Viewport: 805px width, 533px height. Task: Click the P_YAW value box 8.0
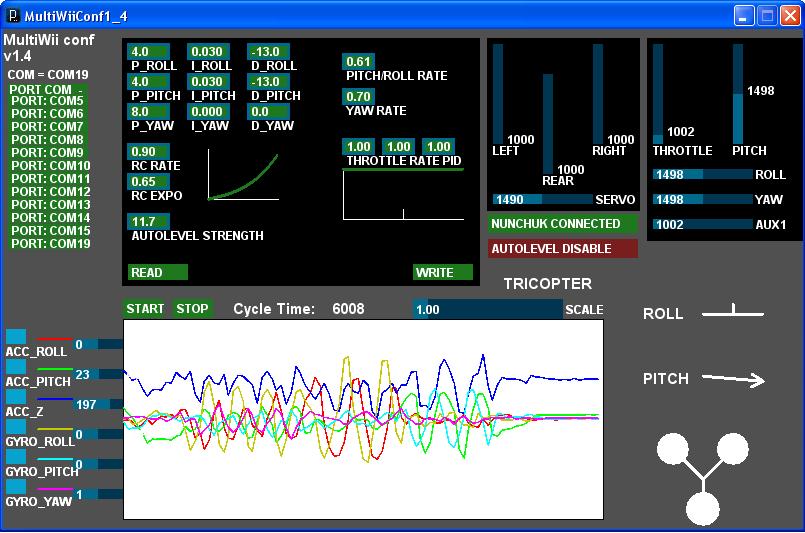(148, 111)
